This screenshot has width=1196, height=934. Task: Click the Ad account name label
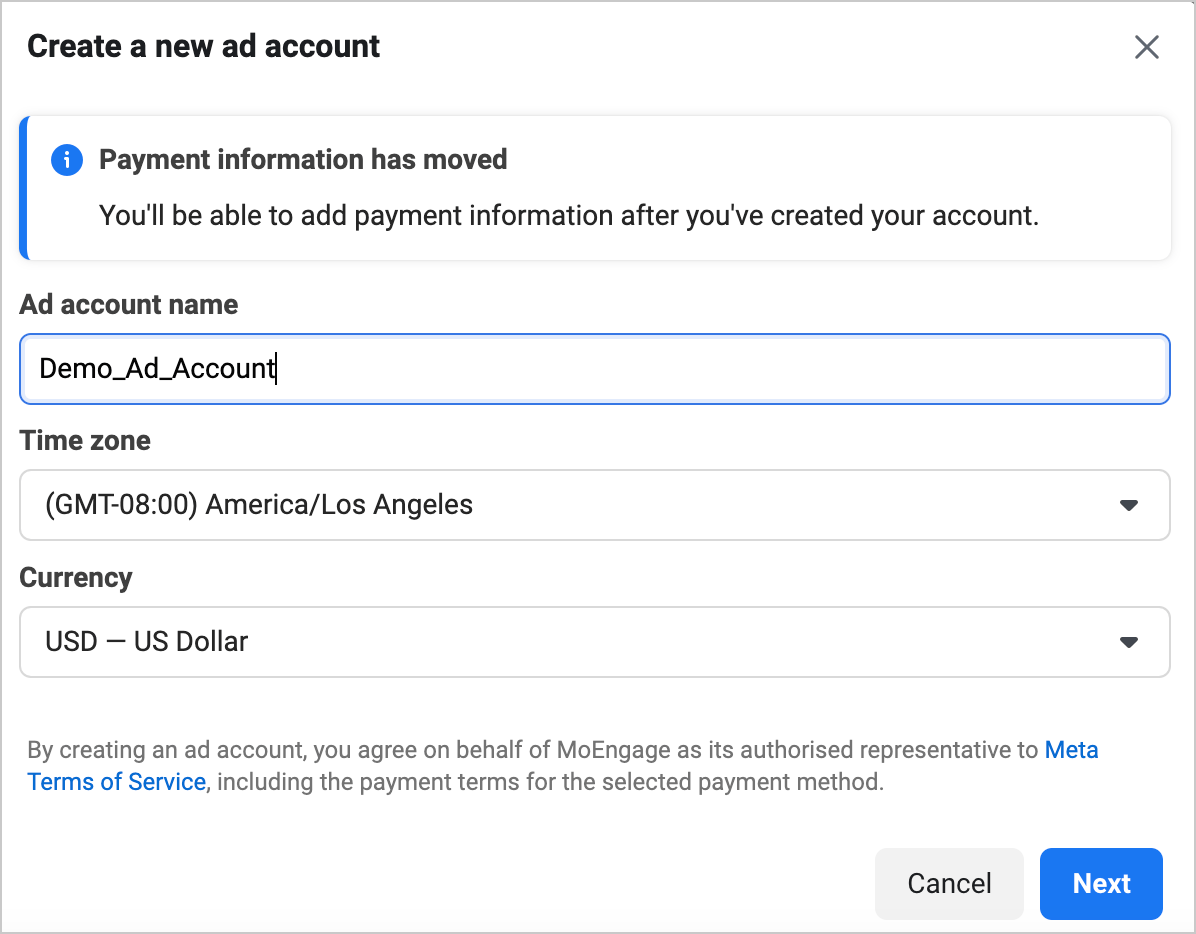tap(129, 304)
